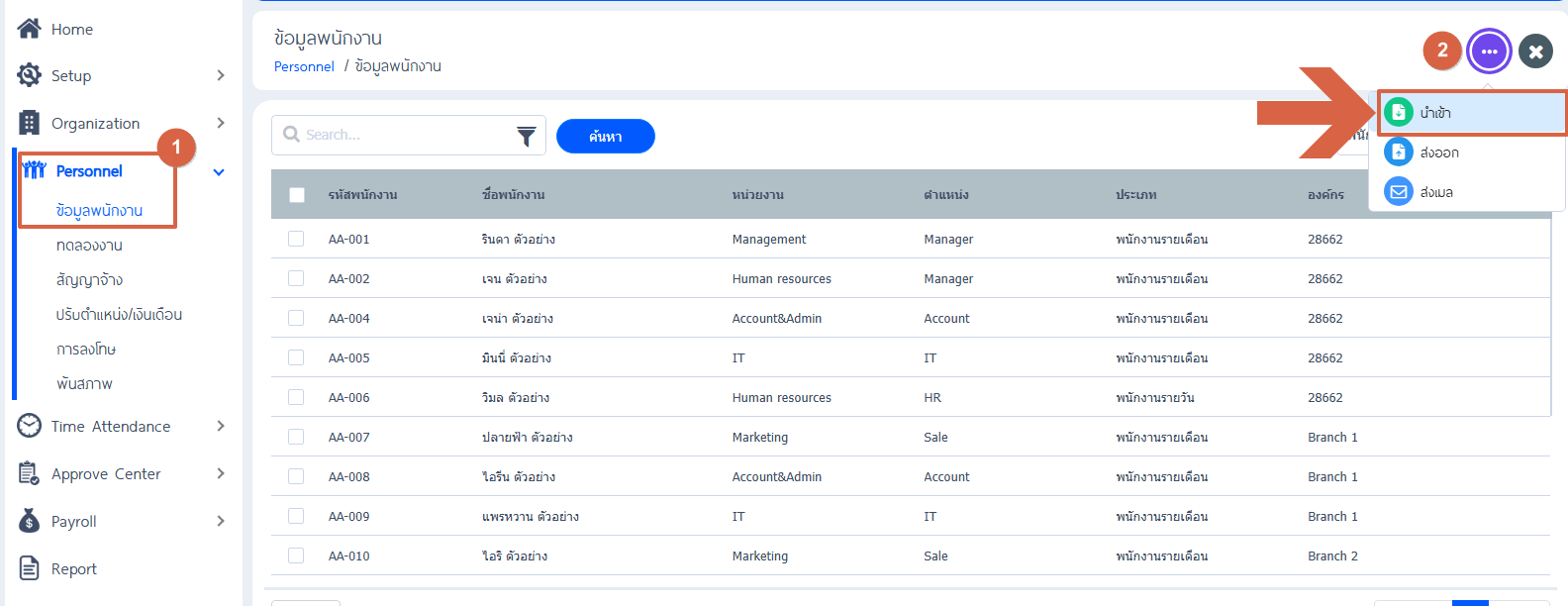The image size is (1568, 606).
Task: Close the page with the X button
Action: [1536, 51]
